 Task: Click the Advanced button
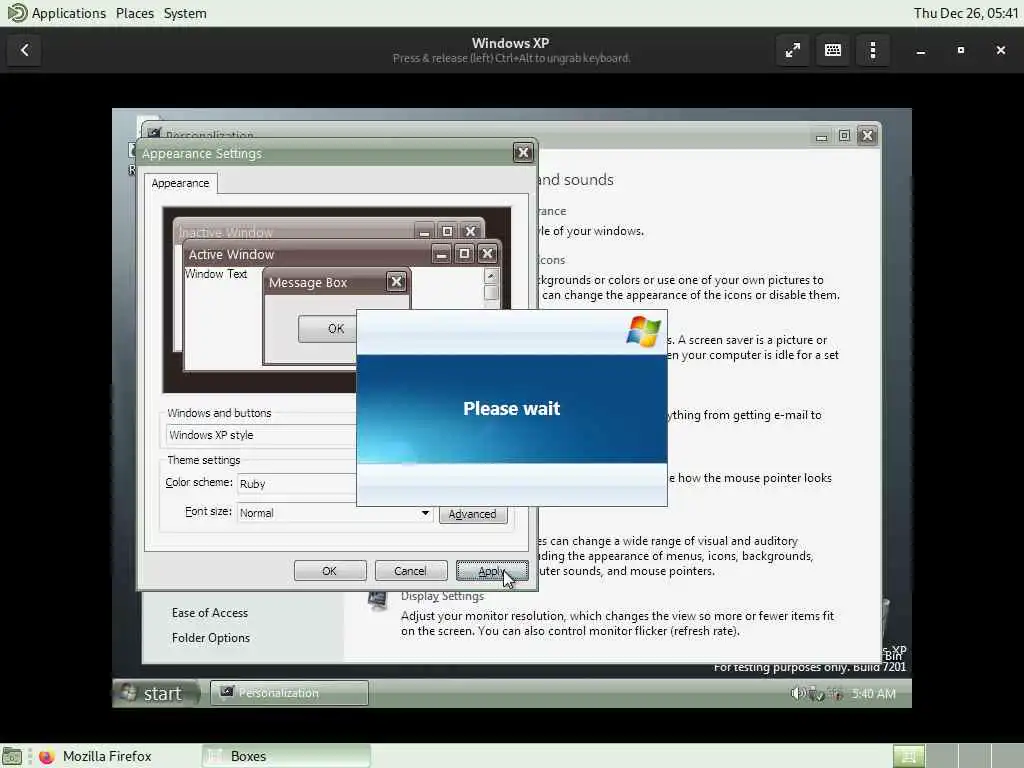(x=473, y=514)
